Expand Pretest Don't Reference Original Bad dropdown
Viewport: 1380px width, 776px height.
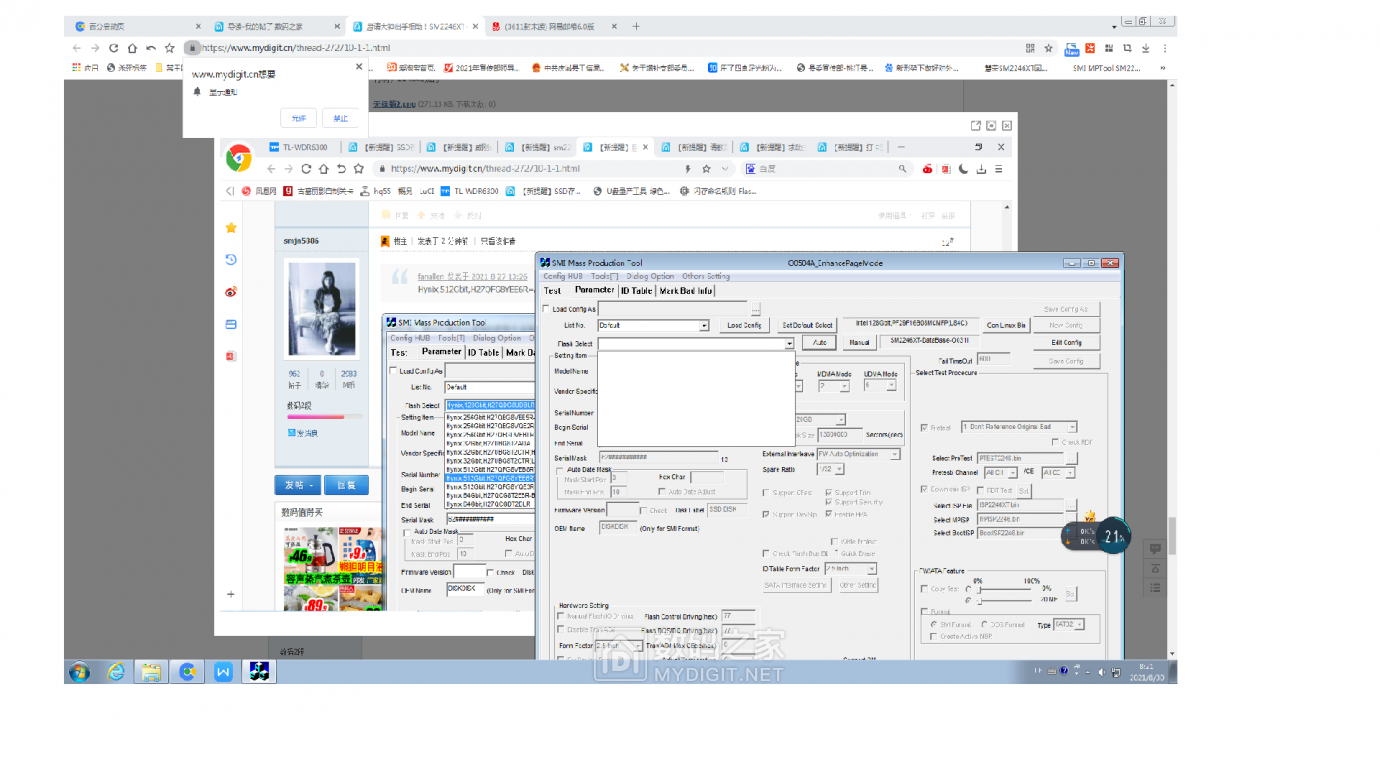[1072, 427]
